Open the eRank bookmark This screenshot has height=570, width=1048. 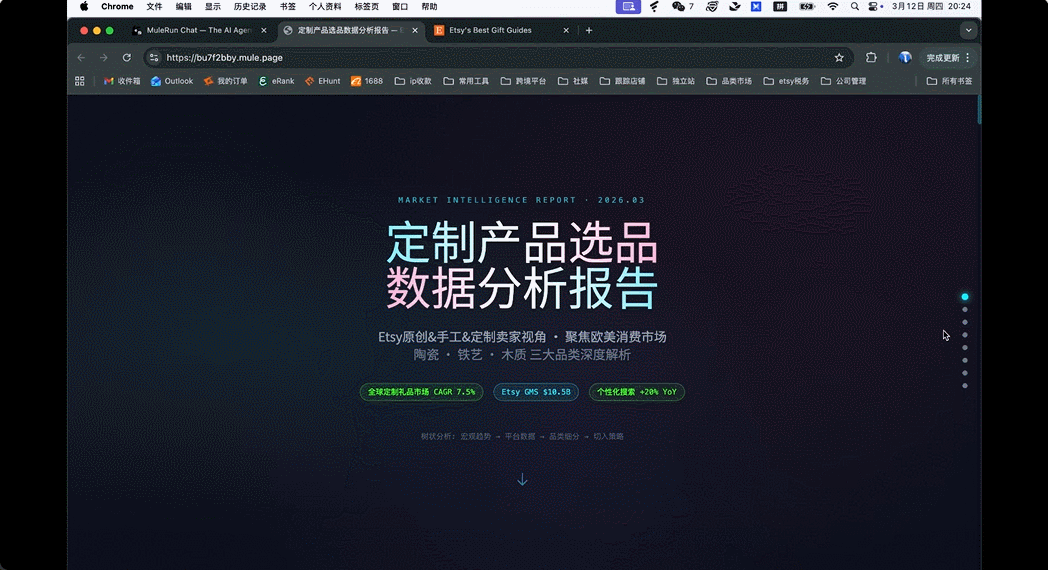[276, 81]
